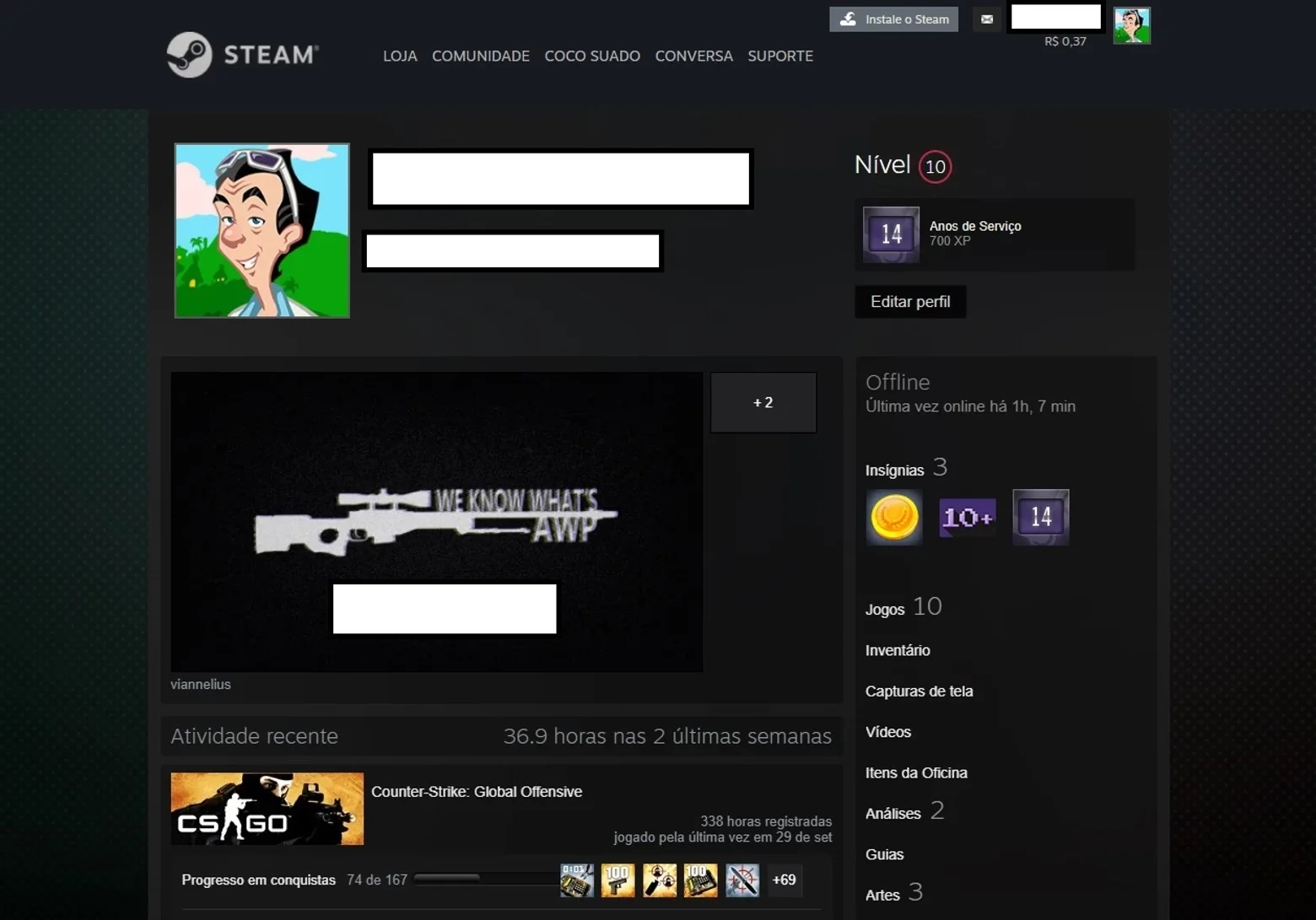
Task: Click the Anos de Serviço badge label
Action: click(975, 226)
